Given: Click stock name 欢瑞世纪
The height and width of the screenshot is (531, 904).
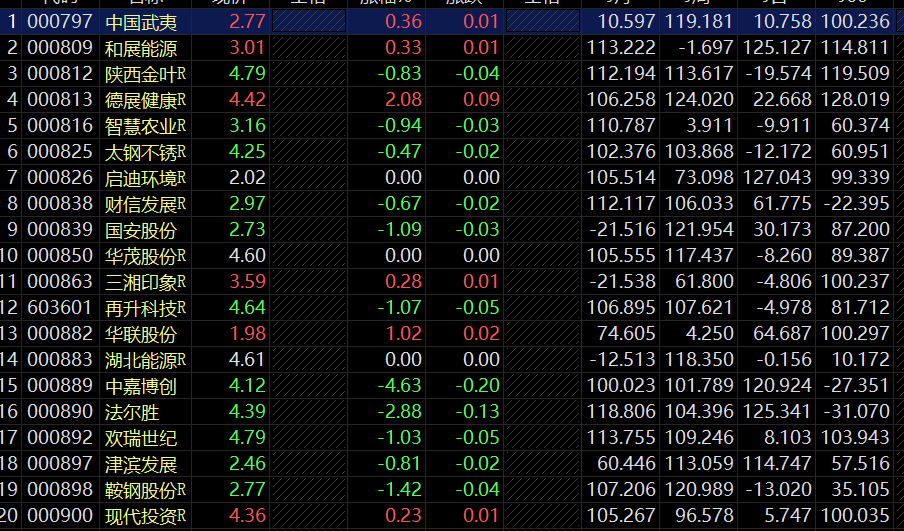Looking at the screenshot, I should coord(141,438).
